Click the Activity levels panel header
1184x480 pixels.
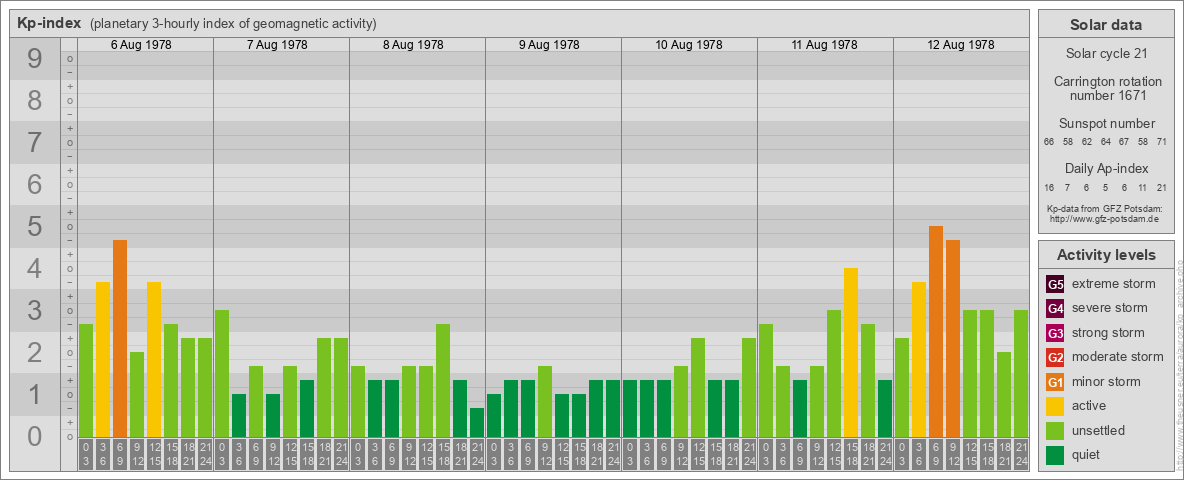1105,255
